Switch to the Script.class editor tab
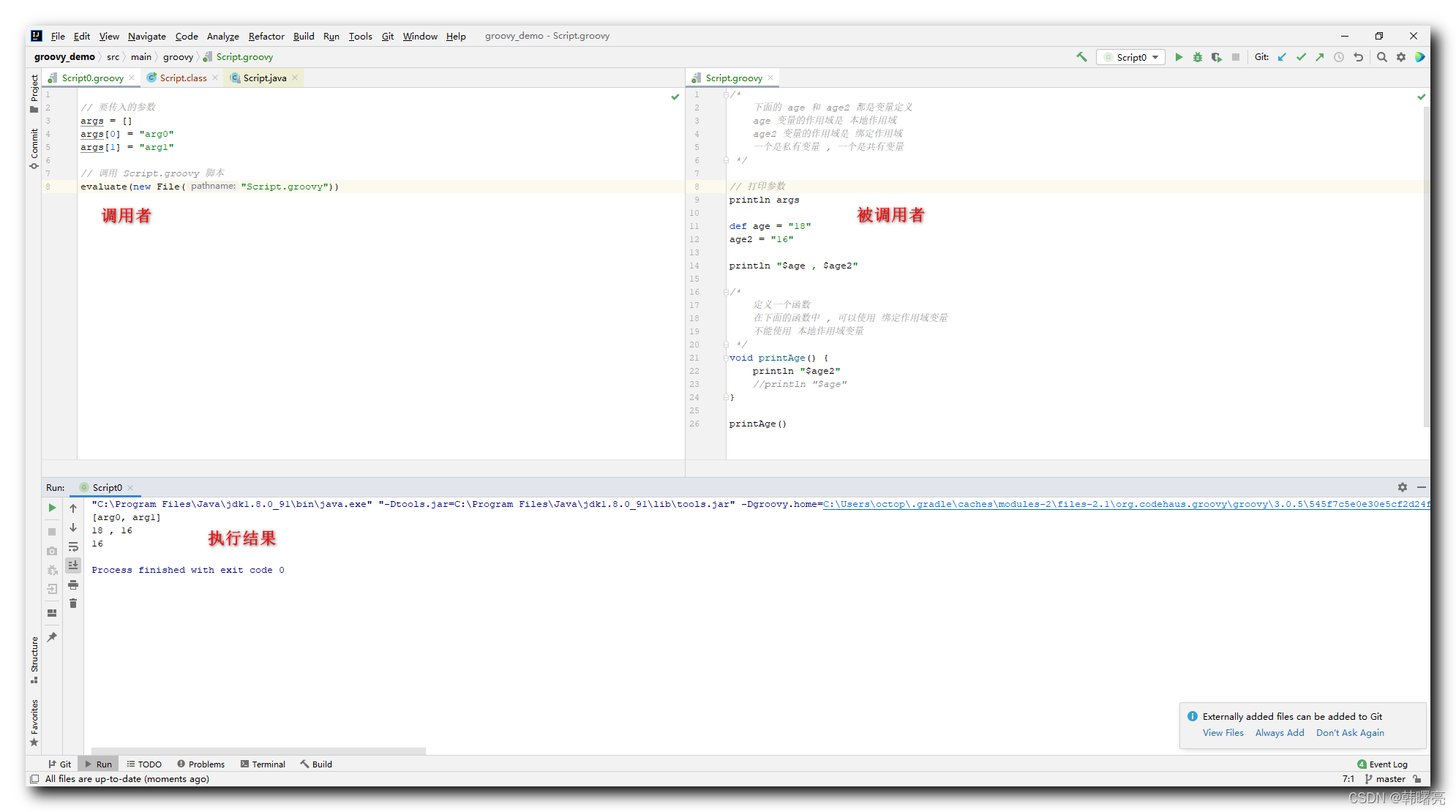 [183, 78]
